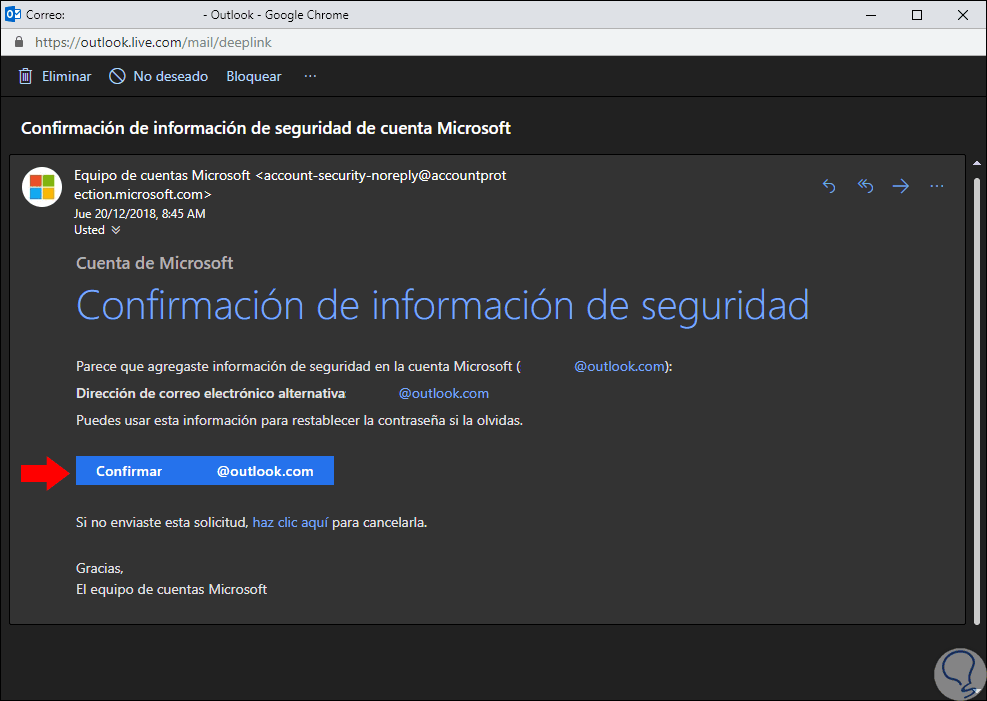Minimize the Chrome window
The width and height of the screenshot is (987, 701).
click(871, 15)
